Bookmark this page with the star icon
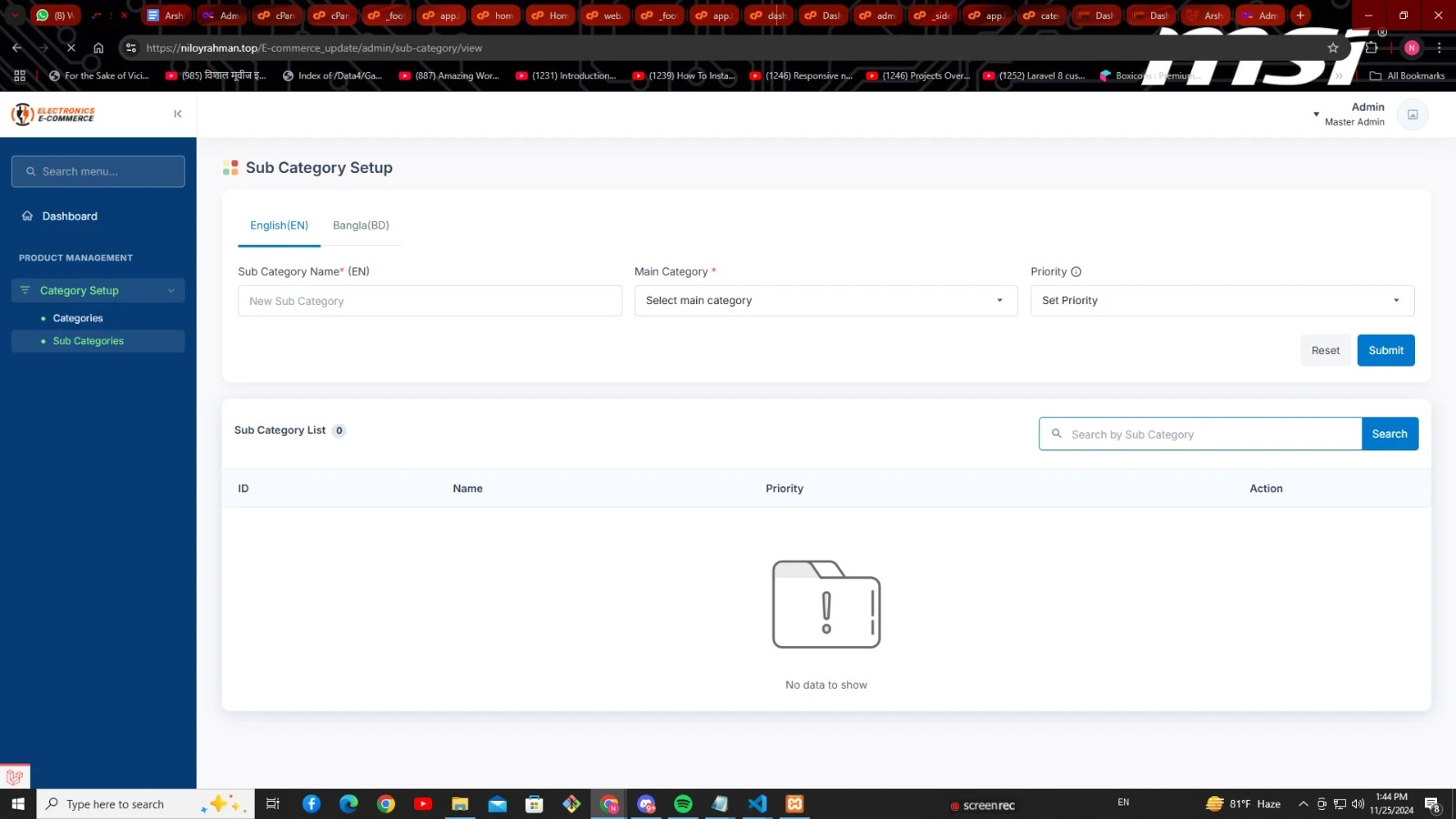Viewport: 1456px width, 819px height. click(1333, 48)
